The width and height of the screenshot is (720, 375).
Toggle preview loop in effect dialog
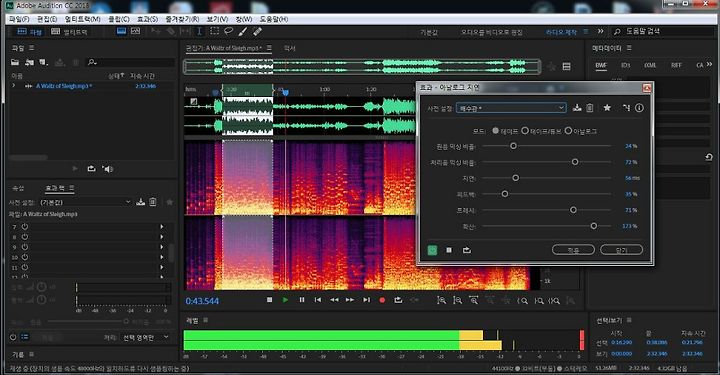(467, 250)
